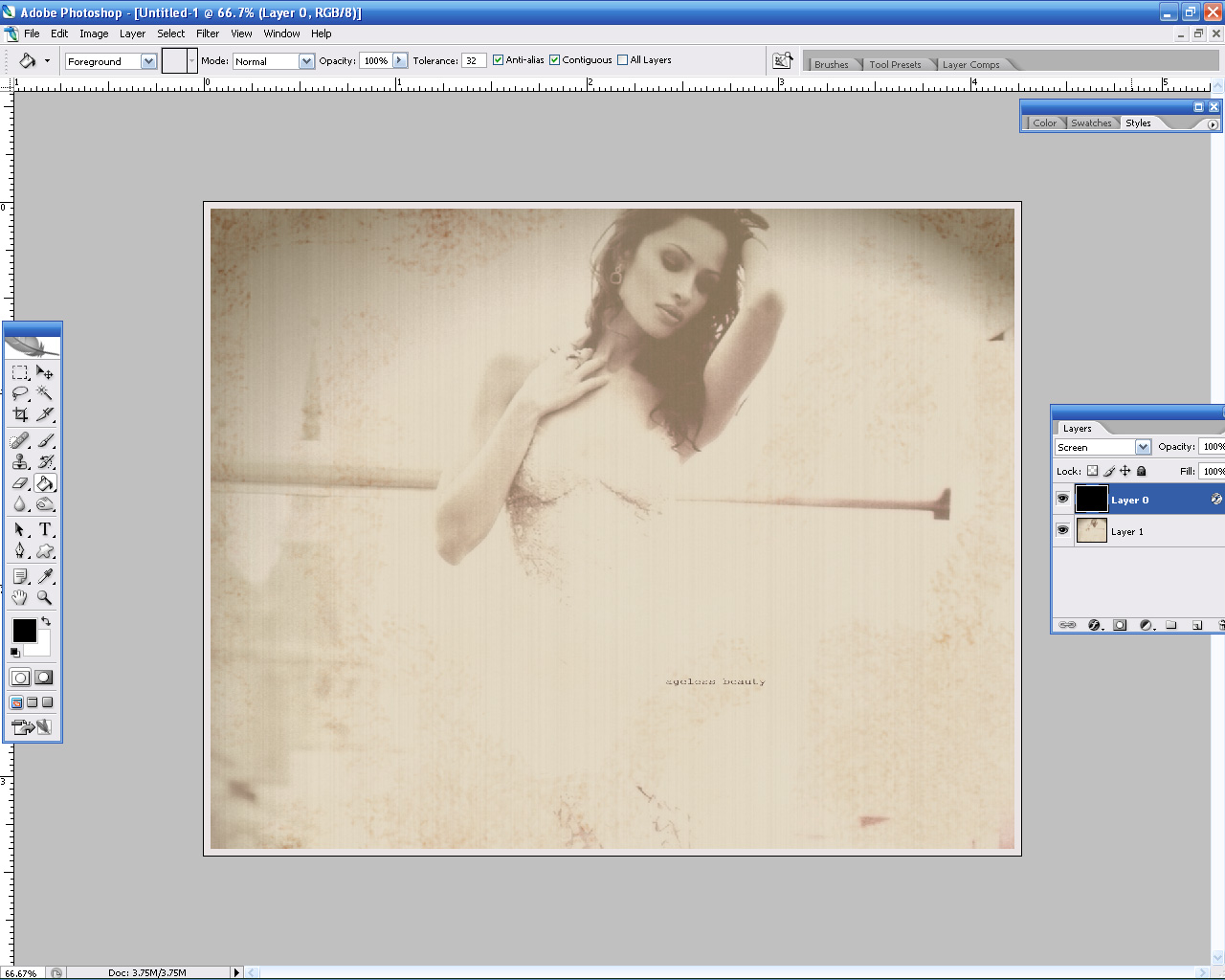Select the Zoom tool
This screenshot has width=1225, height=980.
point(45,597)
